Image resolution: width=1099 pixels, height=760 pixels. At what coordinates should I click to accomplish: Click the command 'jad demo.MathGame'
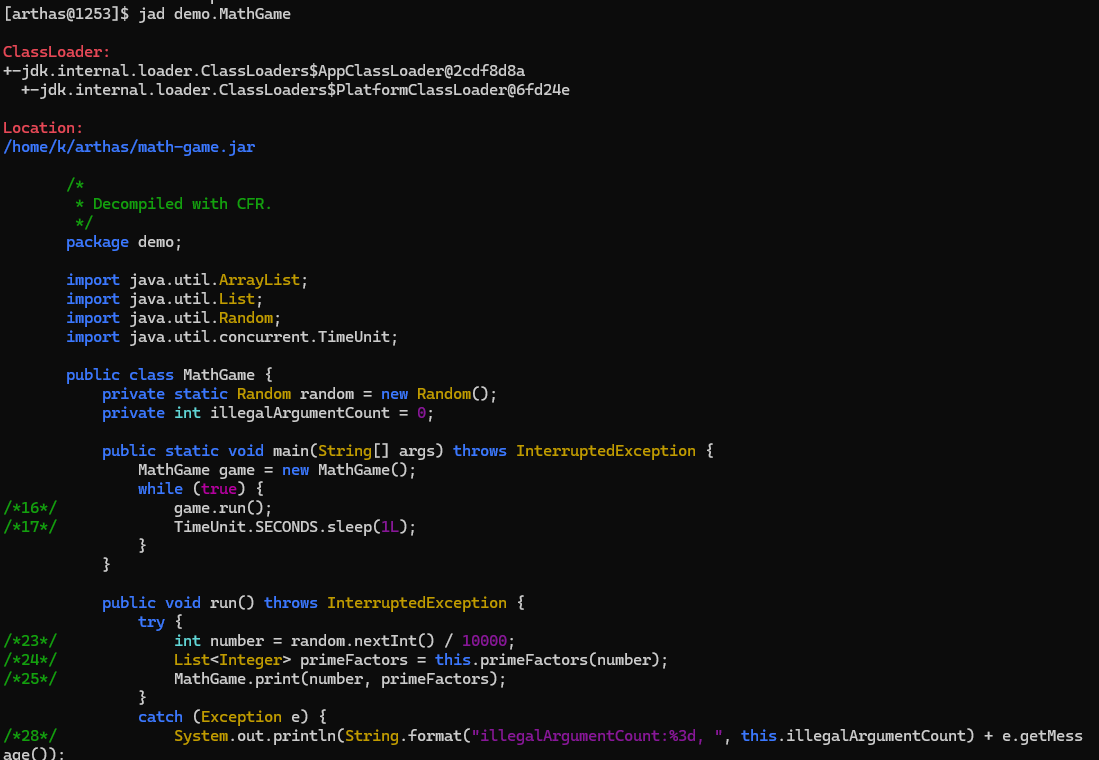214,14
